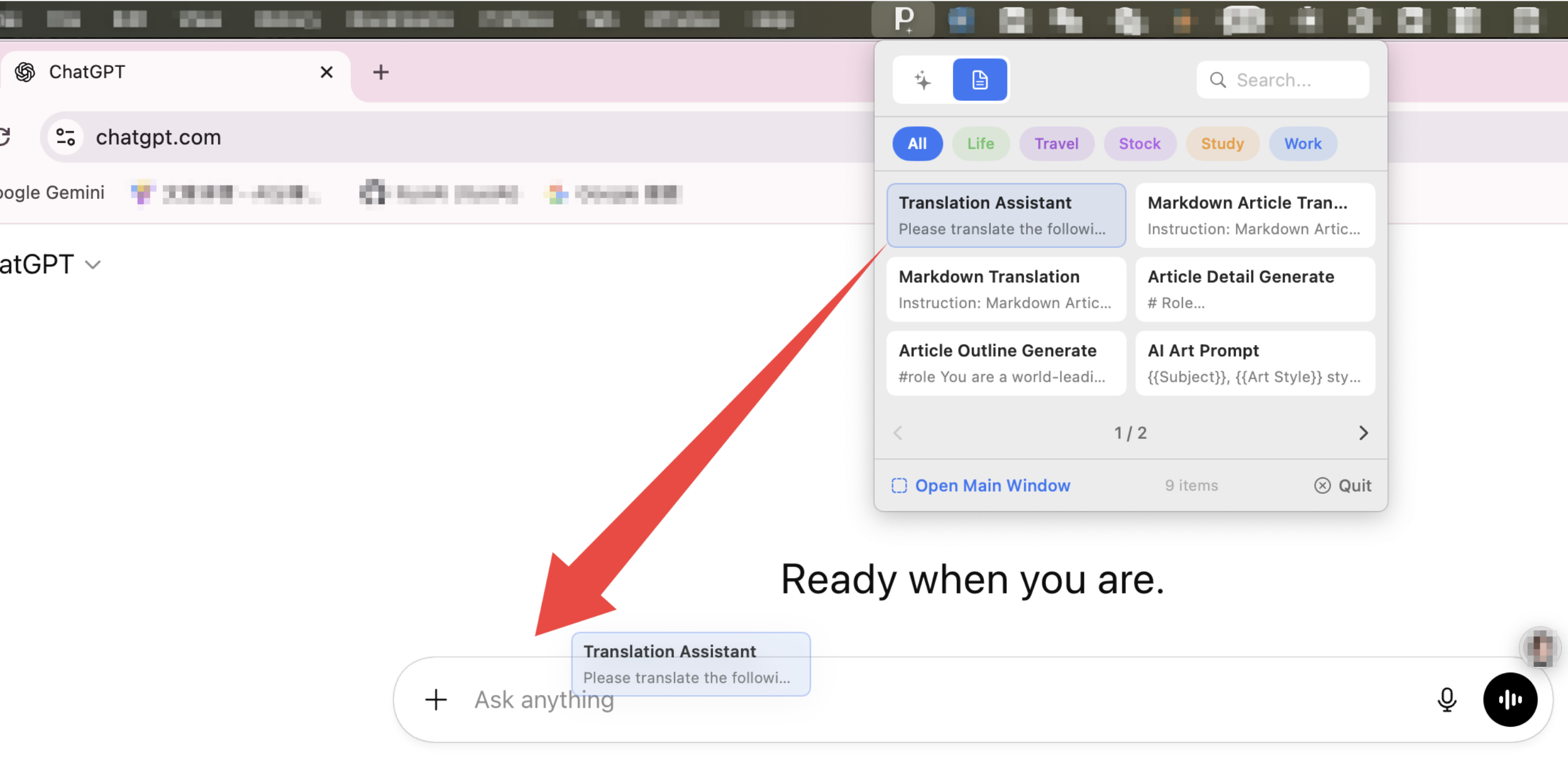Click the plus attach icon in composer
Viewport: 1568px width, 778px height.
pyautogui.click(x=436, y=700)
